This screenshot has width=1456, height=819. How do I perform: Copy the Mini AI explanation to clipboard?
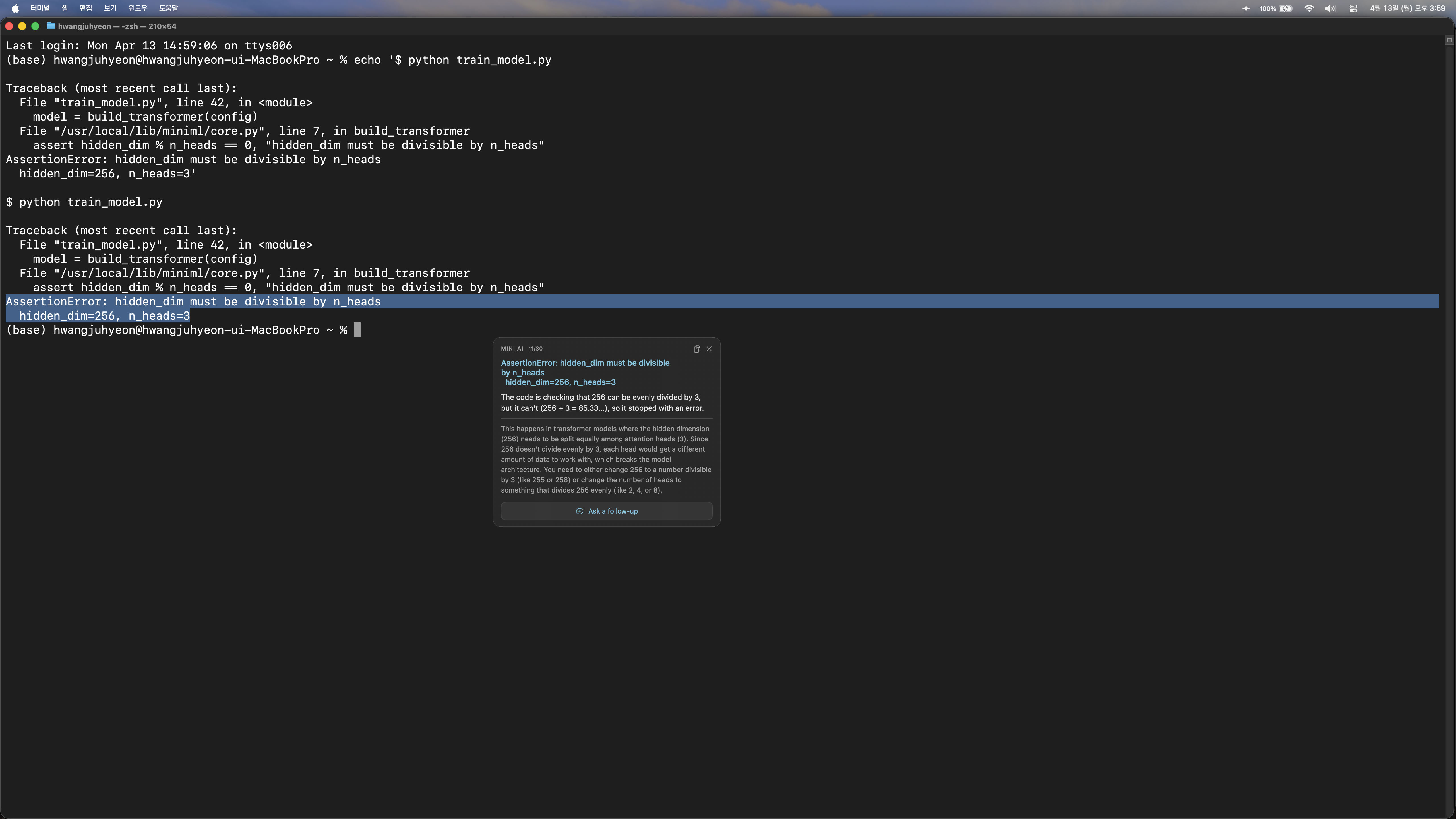point(697,349)
